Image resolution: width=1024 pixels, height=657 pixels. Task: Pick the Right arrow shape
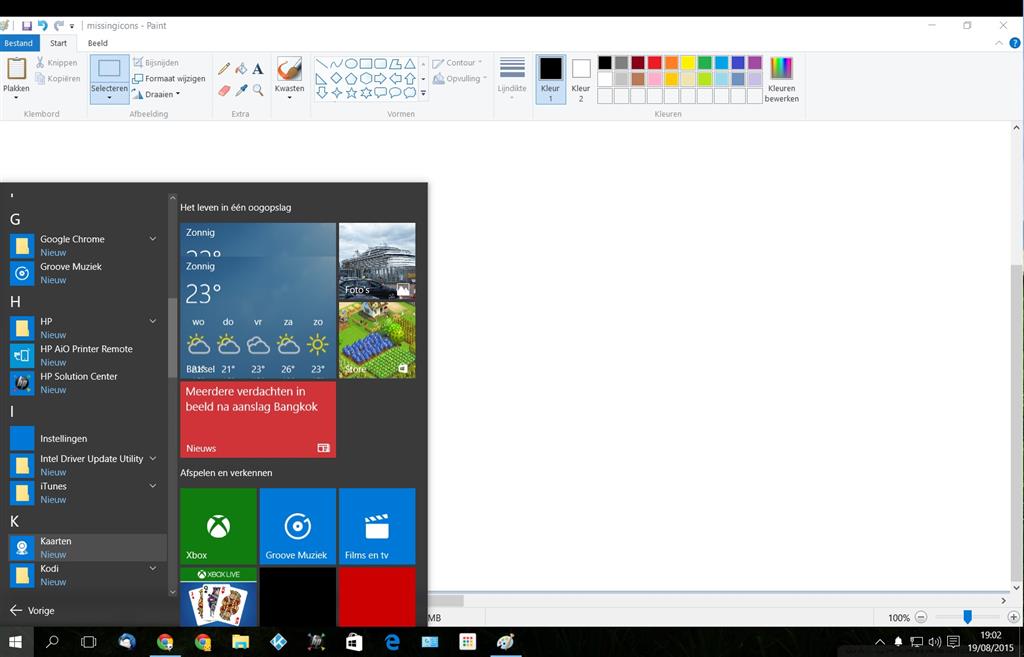click(x=381, y=78)
